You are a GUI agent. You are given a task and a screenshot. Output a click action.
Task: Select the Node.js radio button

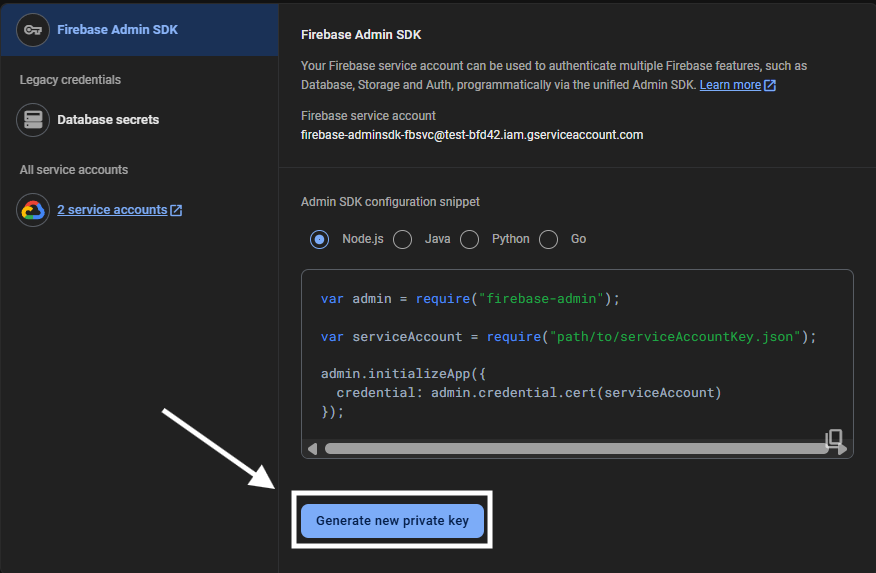(x=320, y=239)
